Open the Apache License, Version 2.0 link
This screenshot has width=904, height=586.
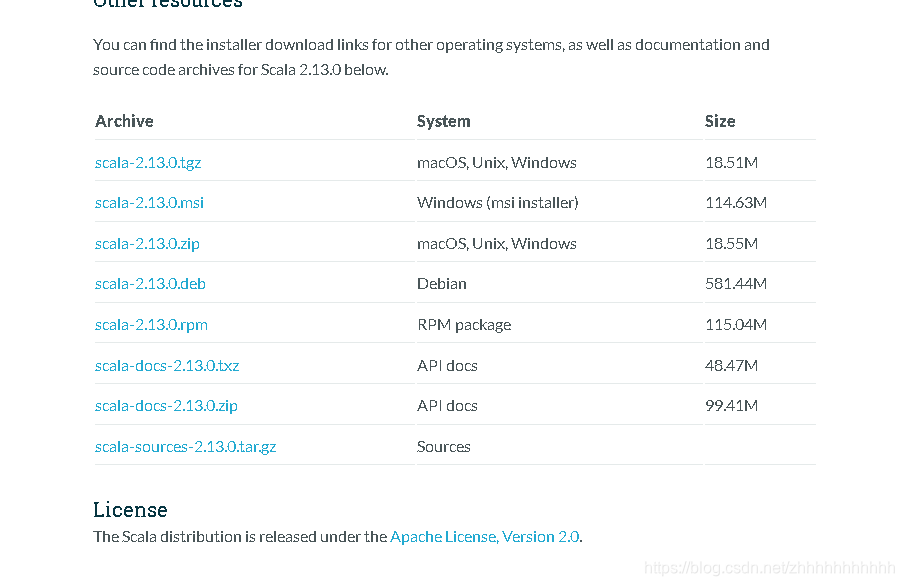[x=485, y=537]
